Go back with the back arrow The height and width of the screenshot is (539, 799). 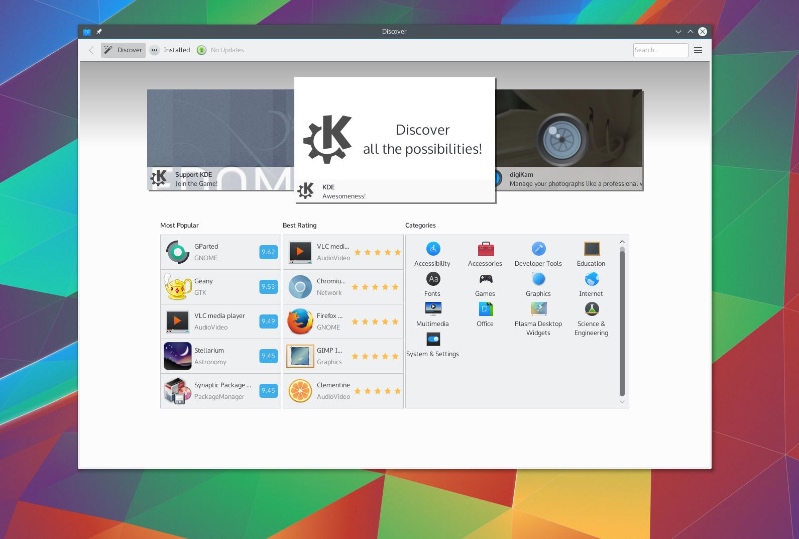click(91, 50)
